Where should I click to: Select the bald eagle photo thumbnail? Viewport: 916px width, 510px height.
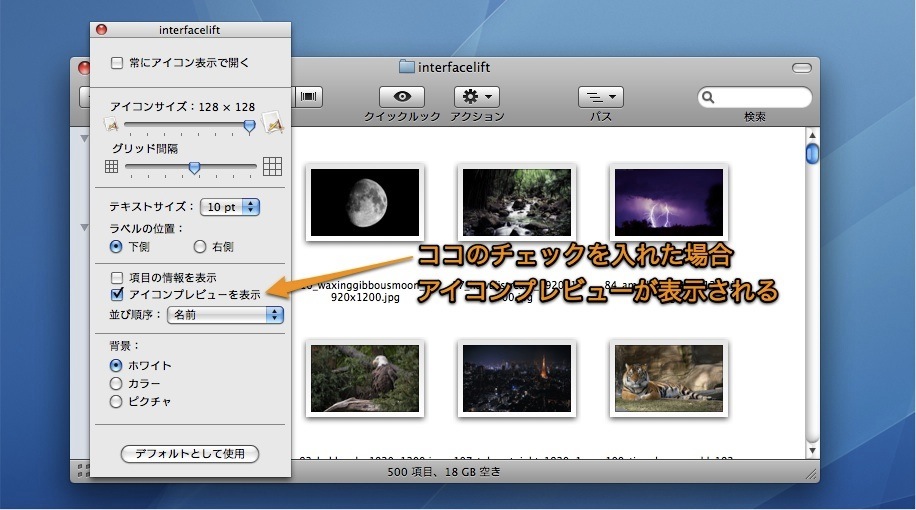tap(365, 379)
